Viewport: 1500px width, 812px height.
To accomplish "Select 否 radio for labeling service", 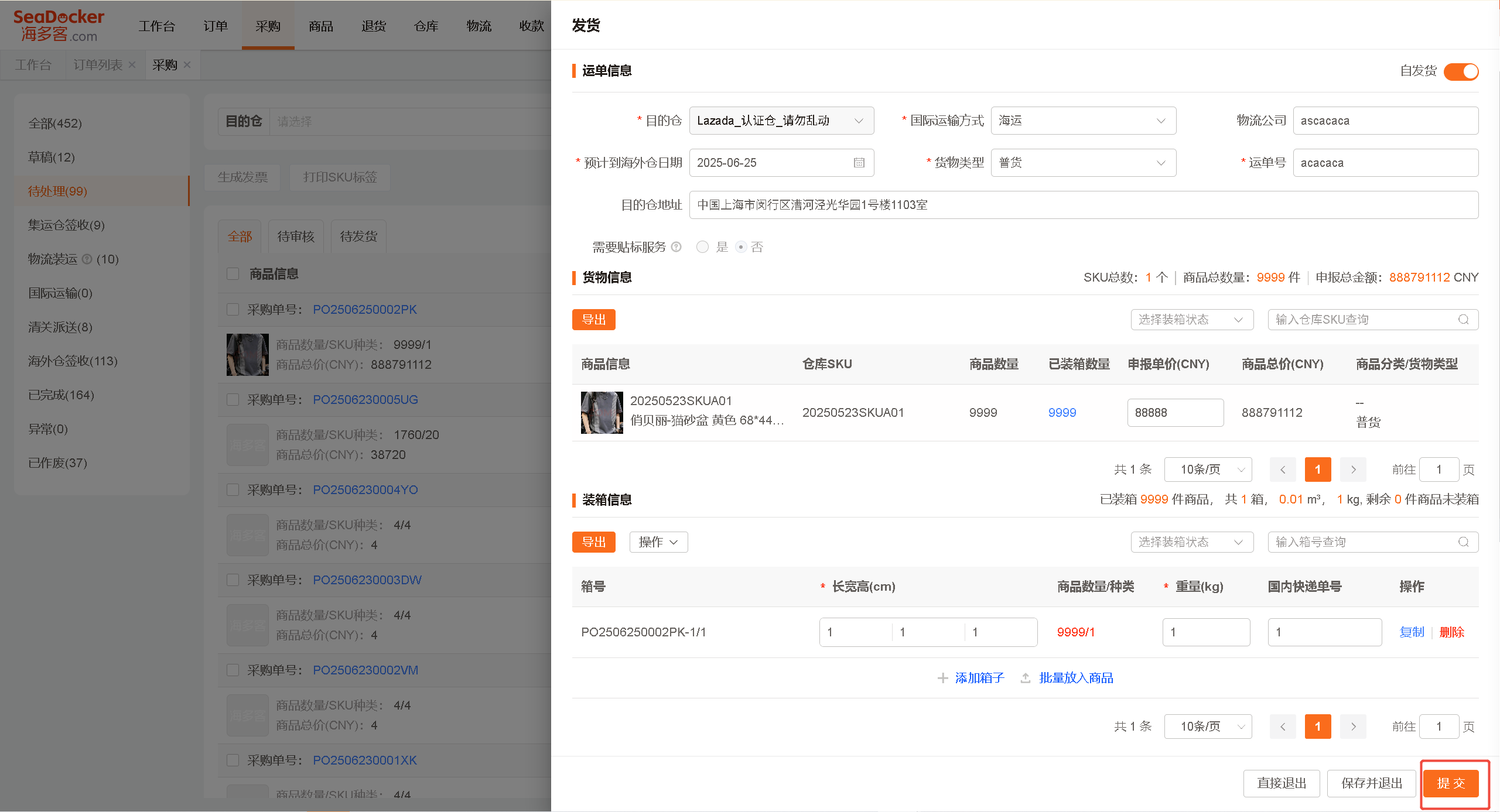I will [741, 247].
